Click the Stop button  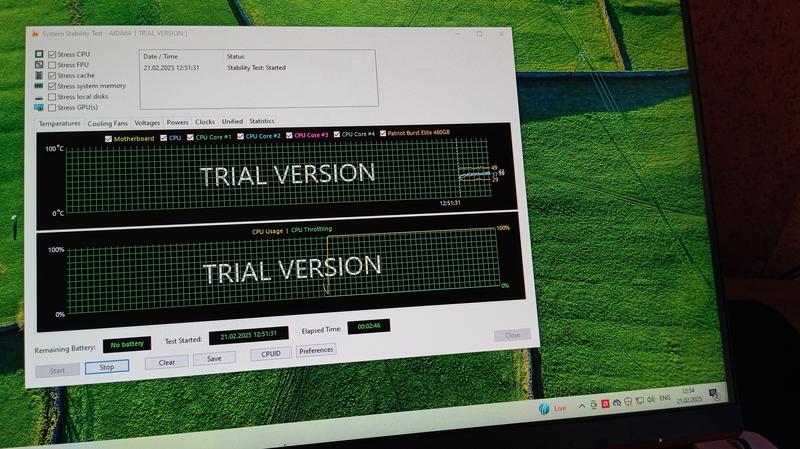pos(107,367)
